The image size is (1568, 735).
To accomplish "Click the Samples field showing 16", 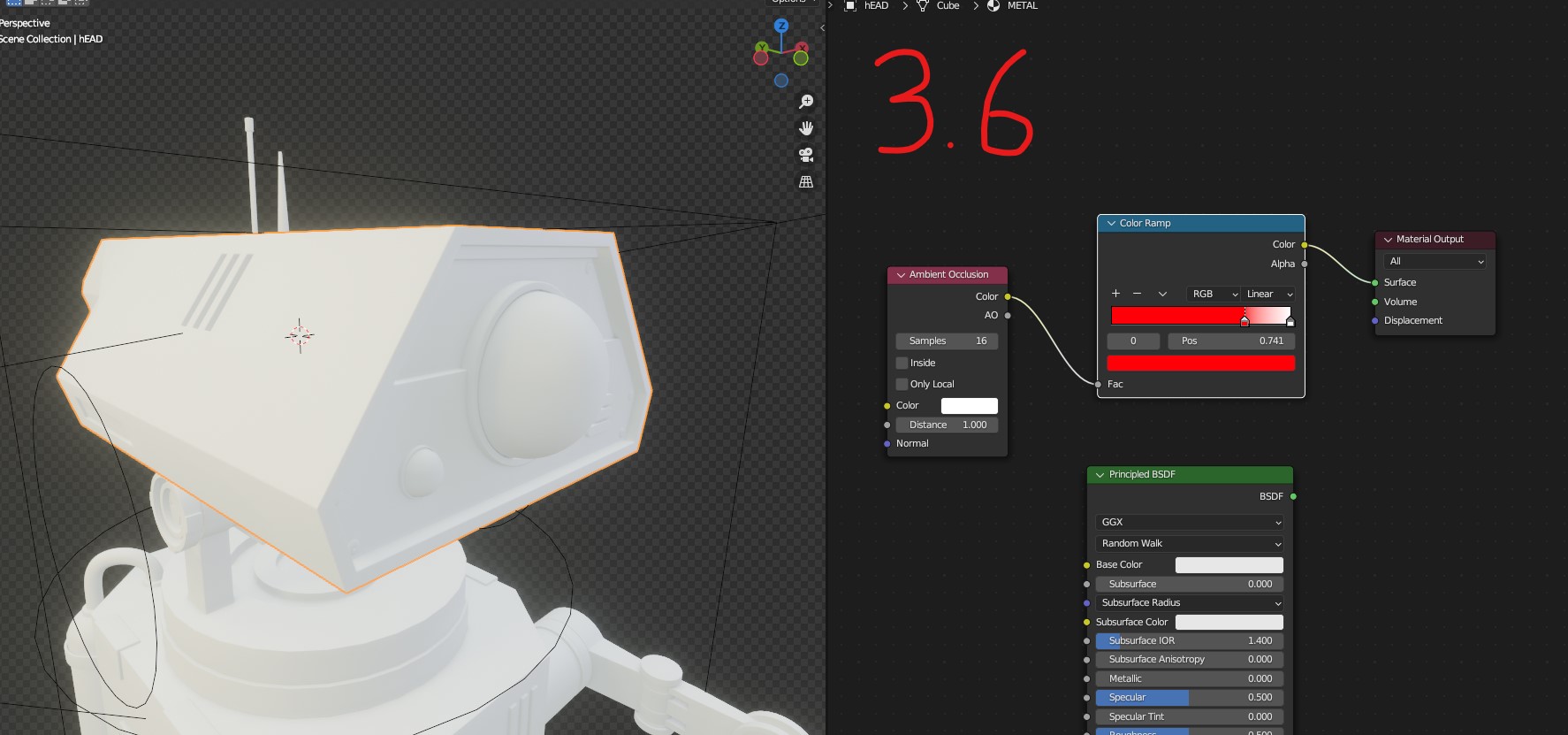I will (x=948, y=341).
